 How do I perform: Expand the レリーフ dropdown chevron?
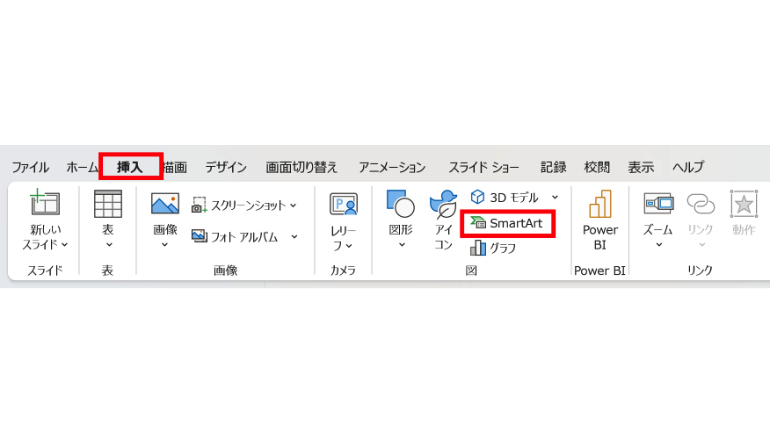tap(349, 245)
